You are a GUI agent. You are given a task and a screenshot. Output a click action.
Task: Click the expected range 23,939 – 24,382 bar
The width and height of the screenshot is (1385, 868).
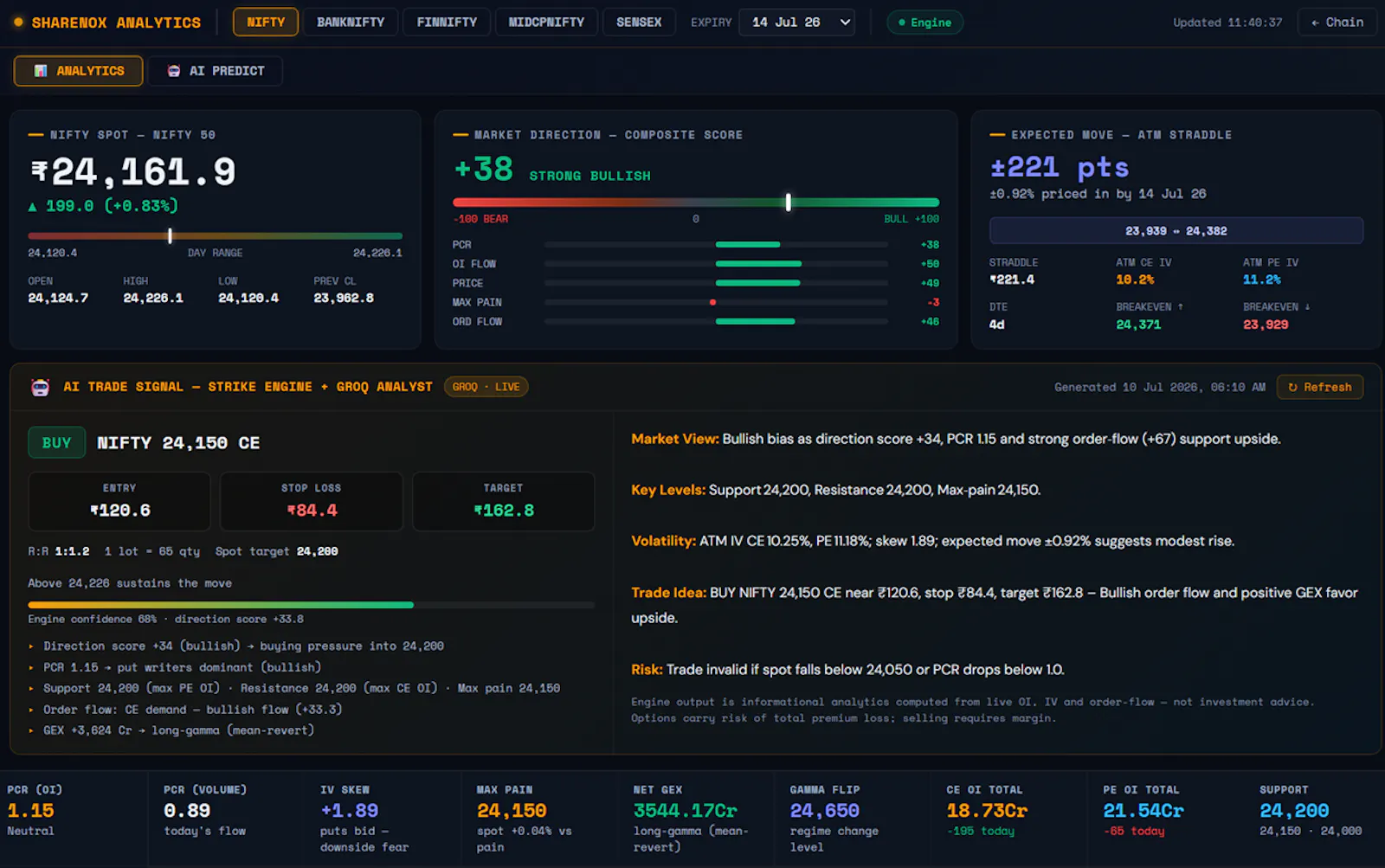1176,231
